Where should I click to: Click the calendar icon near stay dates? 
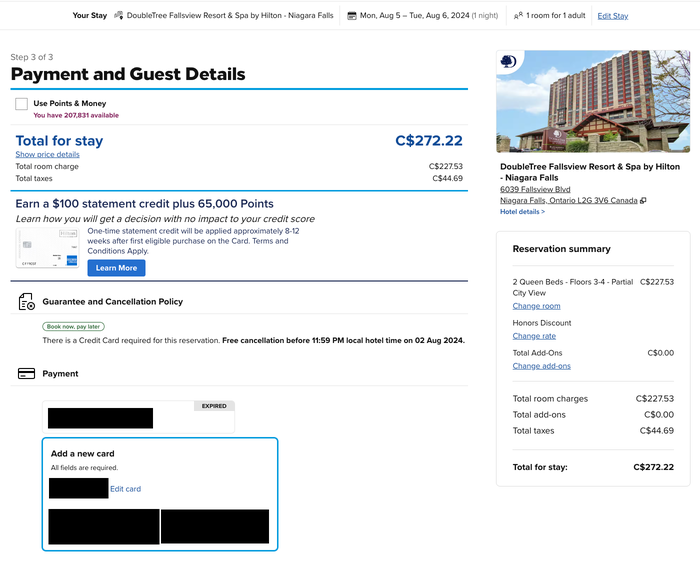(x=352, y=16)
